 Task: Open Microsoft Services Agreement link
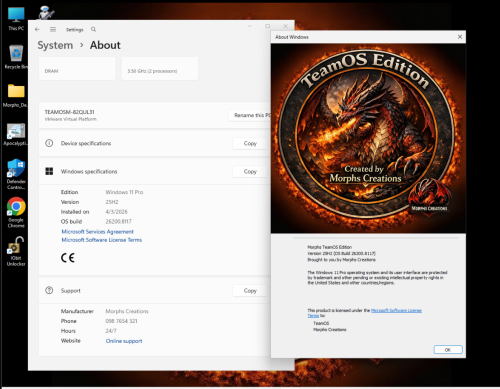(x=97, y=231)
